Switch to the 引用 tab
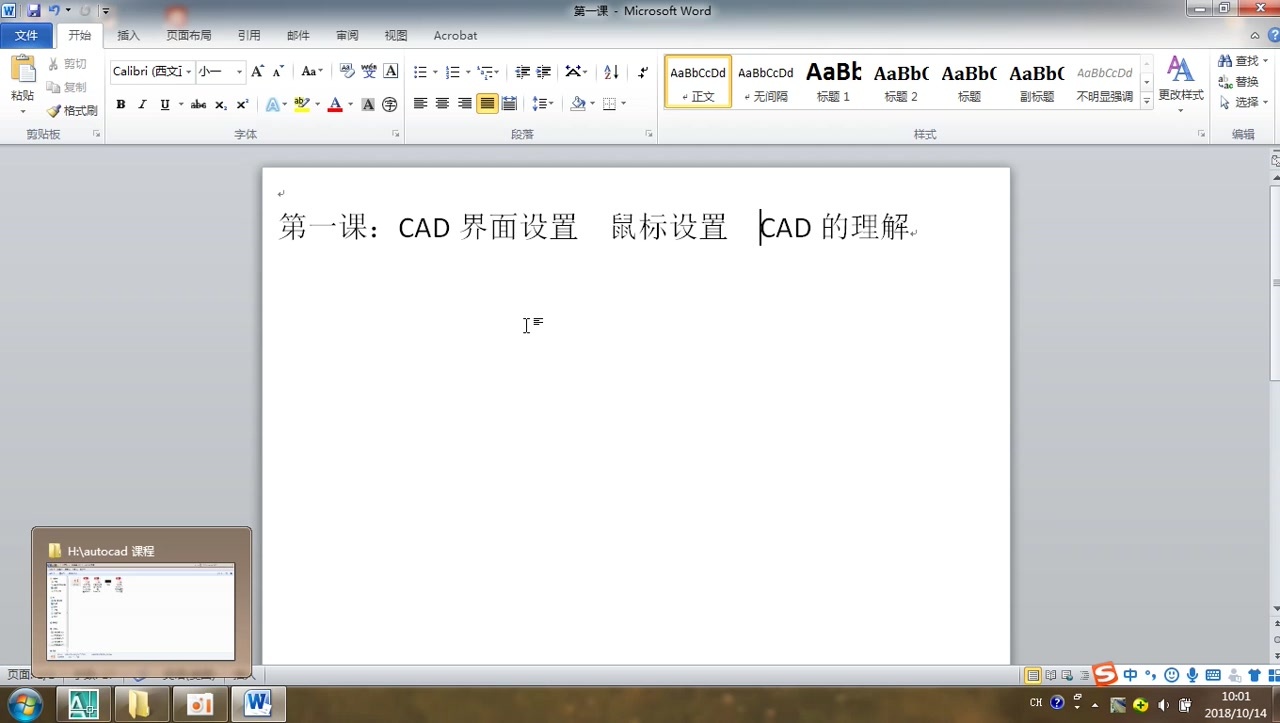 [249, 35]
